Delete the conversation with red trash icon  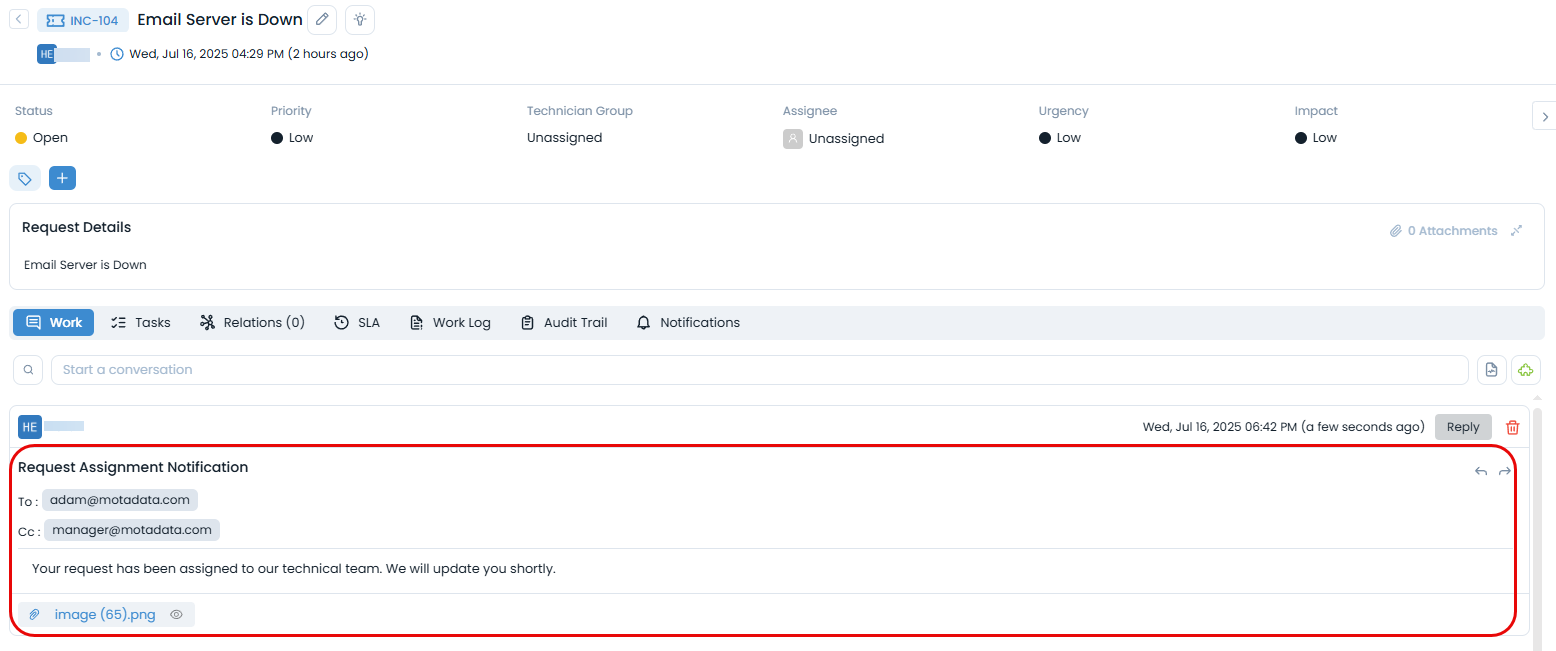tap(1512, 427)
